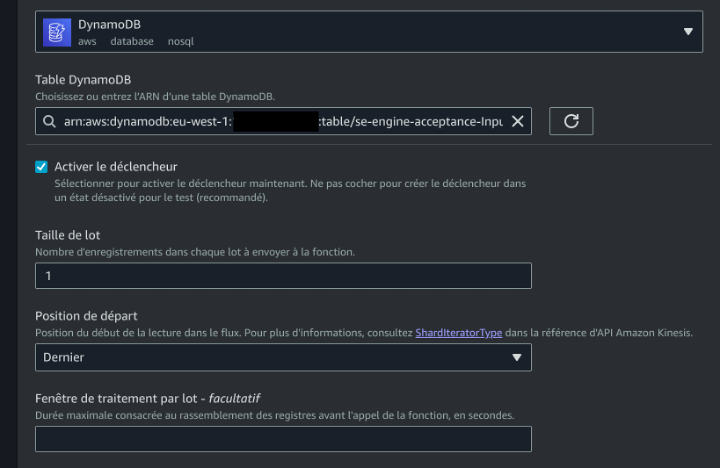
Task: Click the 'Taille de lot' label
Action: (x=68, y=235)
